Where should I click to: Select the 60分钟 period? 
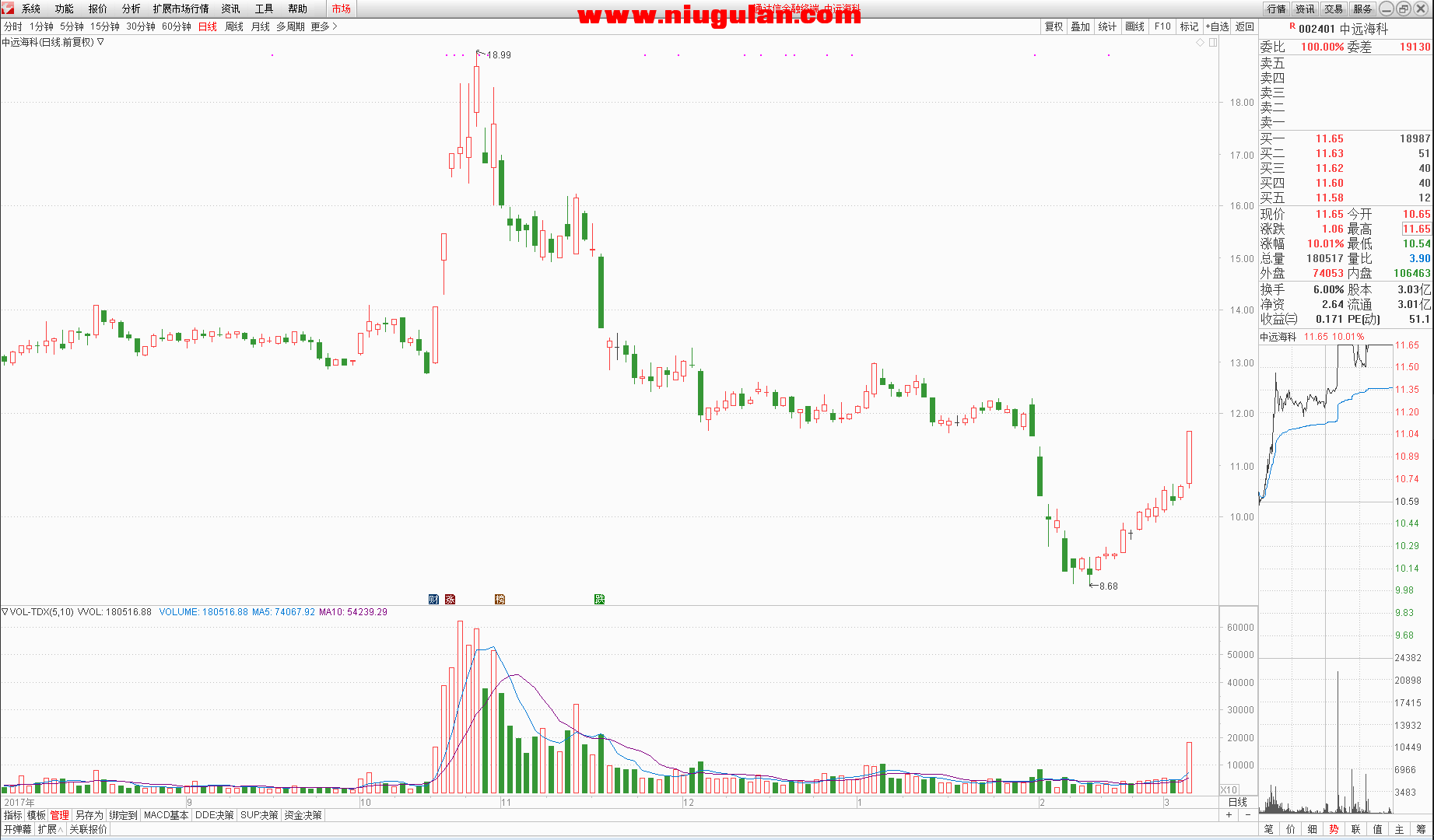click(x=177, y=26)
